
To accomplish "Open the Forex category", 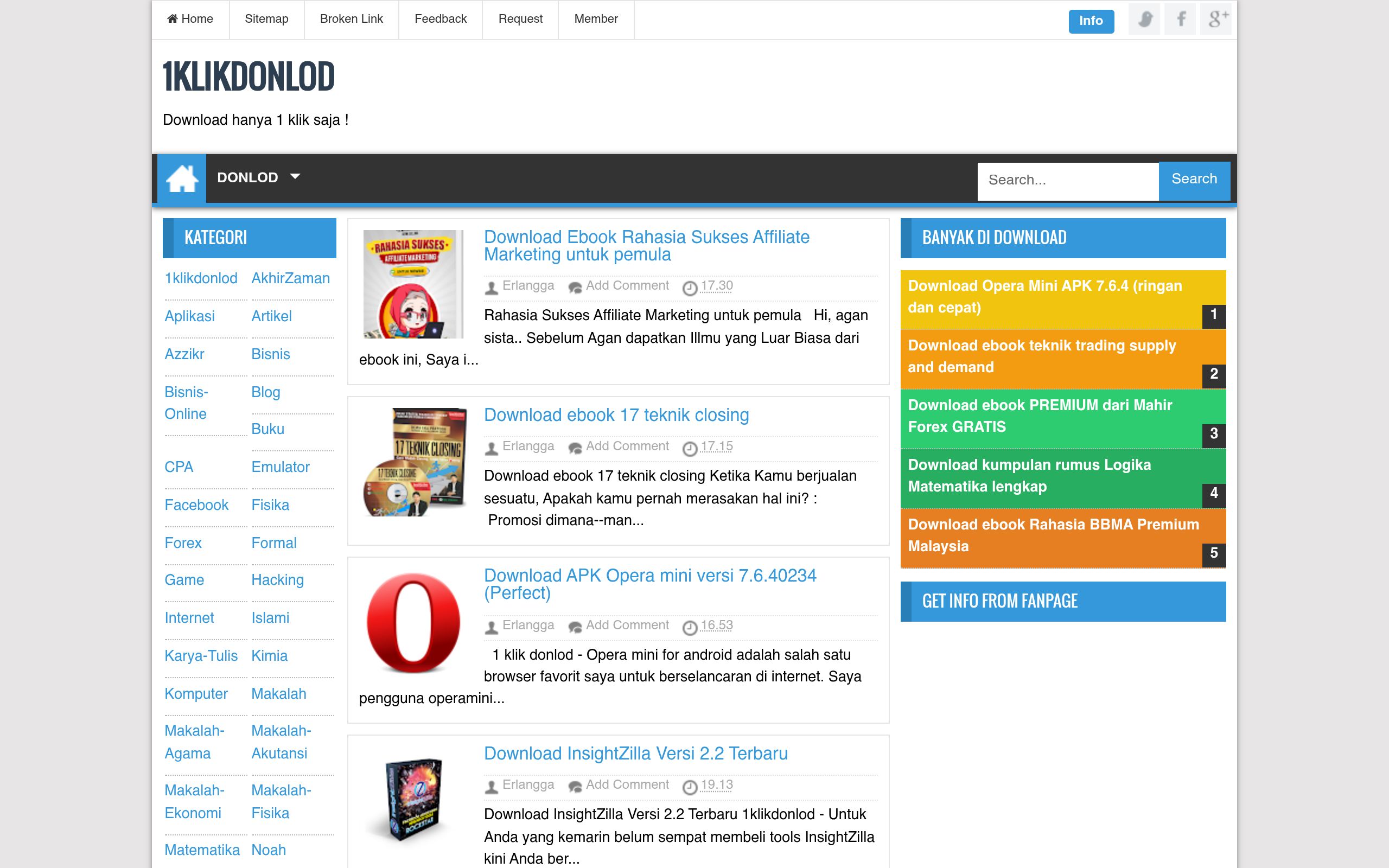I will [x=183, y=543].
